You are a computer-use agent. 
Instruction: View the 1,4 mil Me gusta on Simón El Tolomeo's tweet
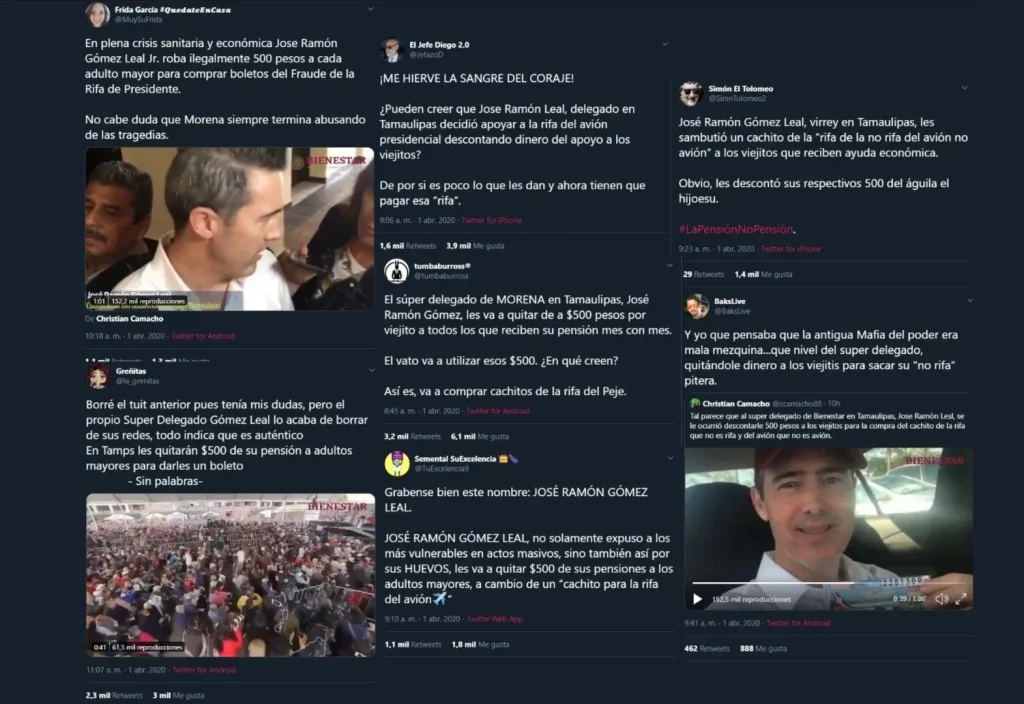[763, 274]
